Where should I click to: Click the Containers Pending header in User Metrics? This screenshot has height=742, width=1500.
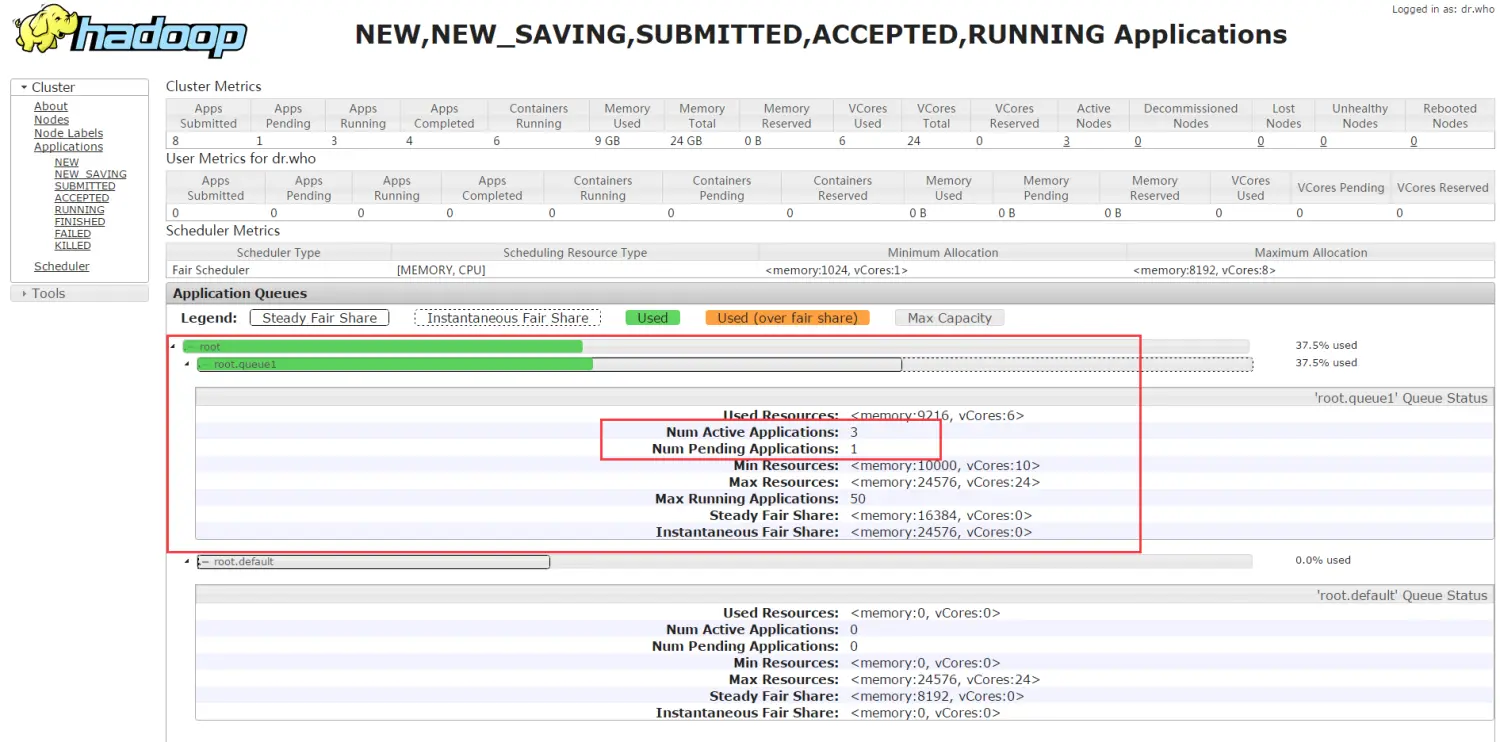click(x=722, y=188)
